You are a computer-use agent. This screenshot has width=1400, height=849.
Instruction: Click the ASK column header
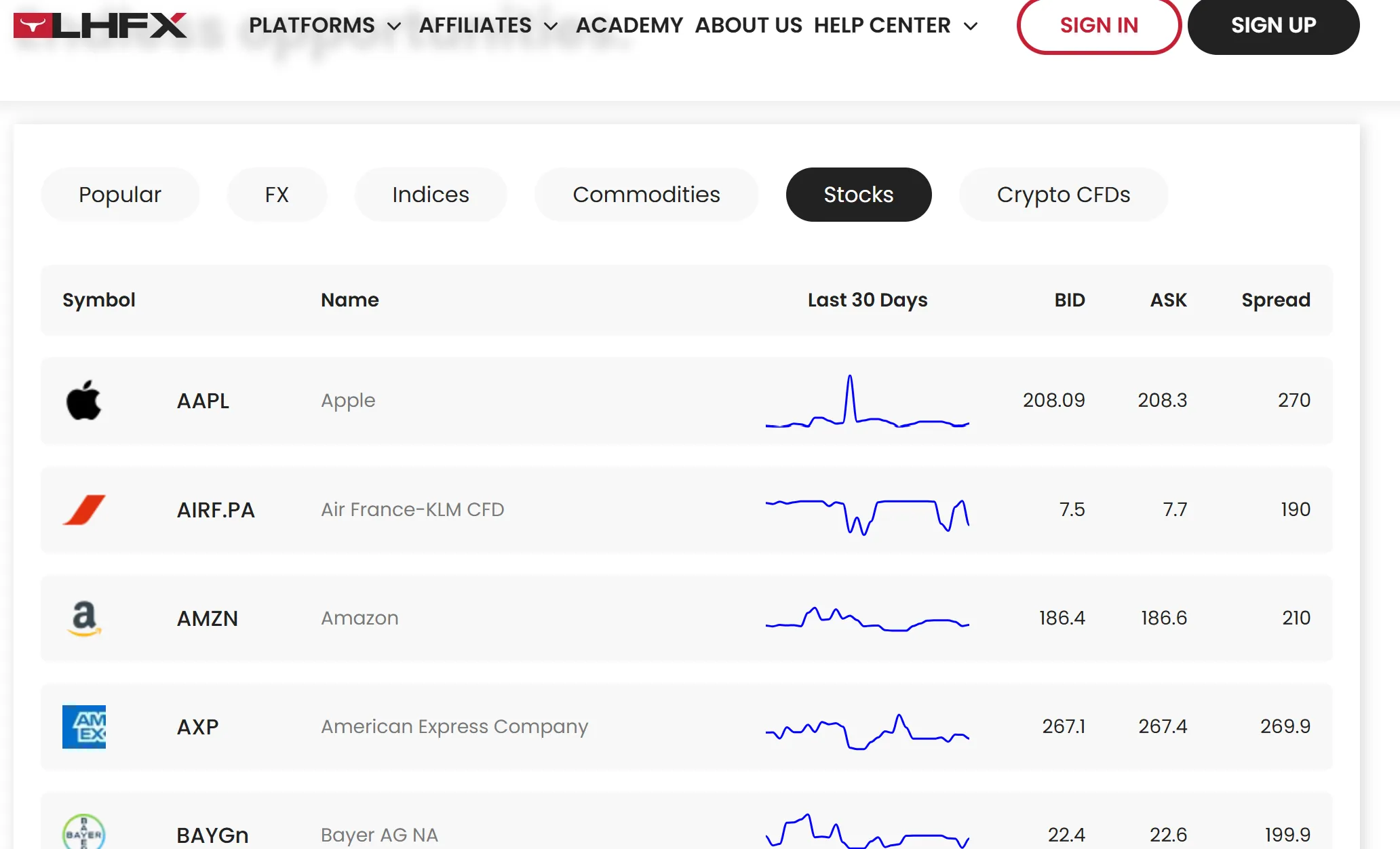1168,300
